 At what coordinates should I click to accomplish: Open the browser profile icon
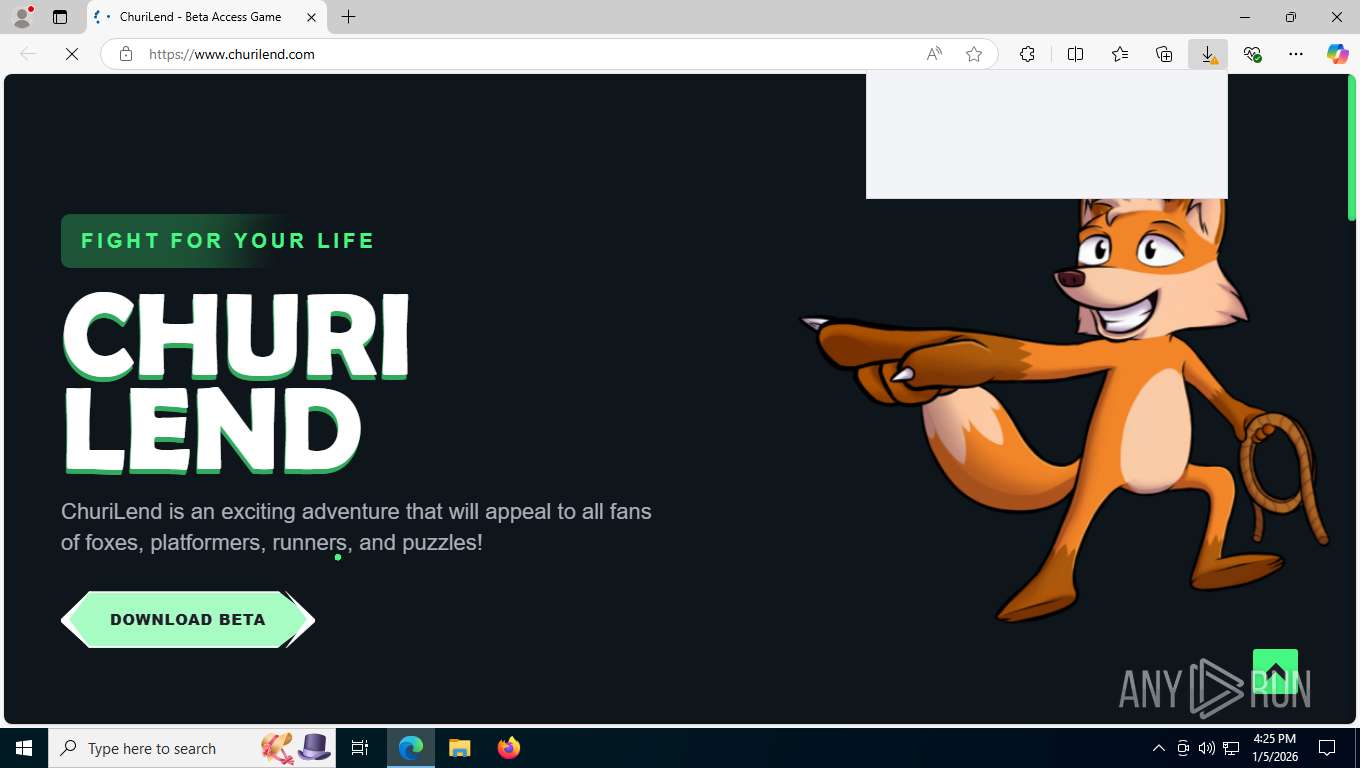coord(22,17)
